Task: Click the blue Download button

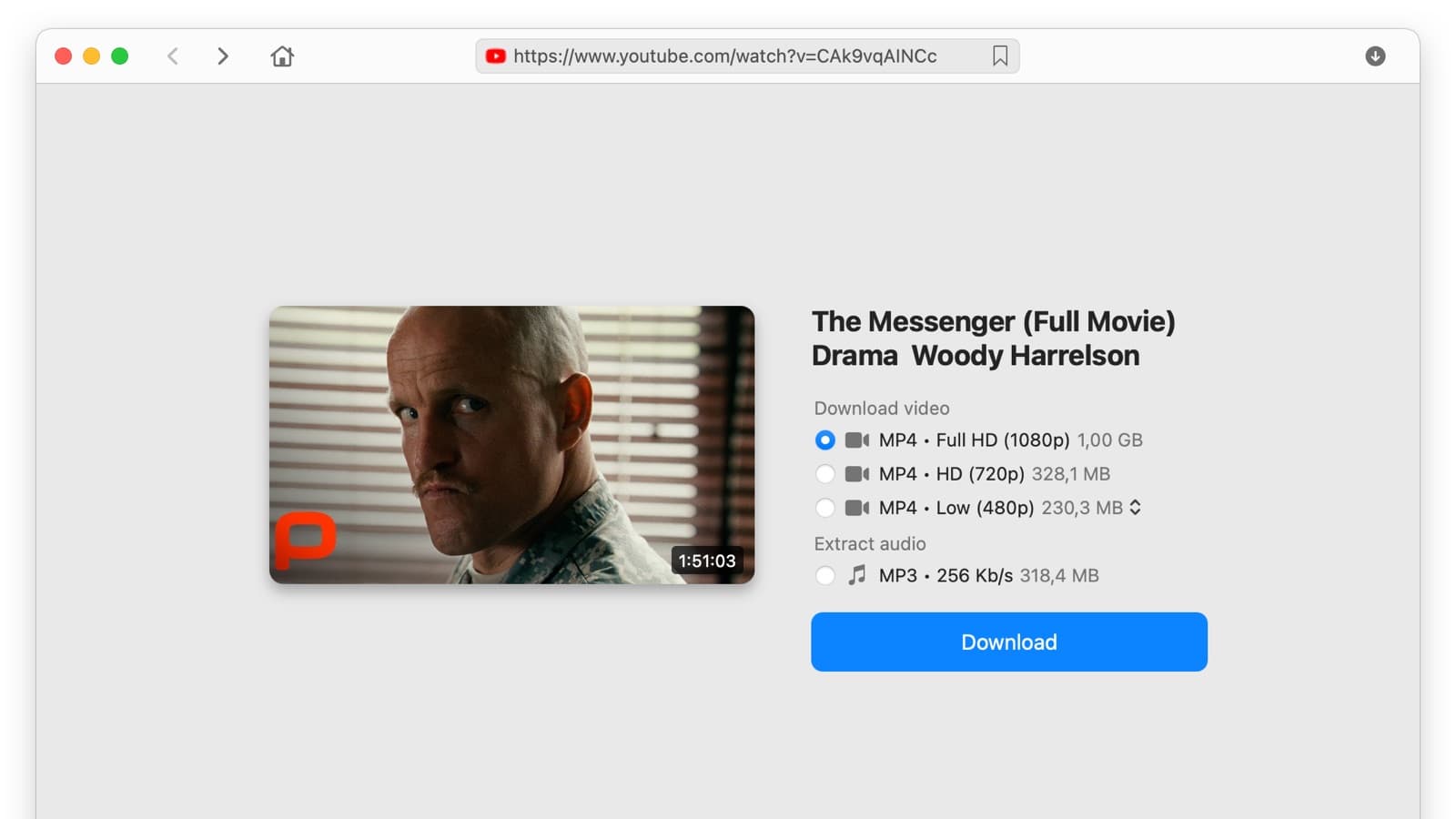Action: click(1009, 642)
